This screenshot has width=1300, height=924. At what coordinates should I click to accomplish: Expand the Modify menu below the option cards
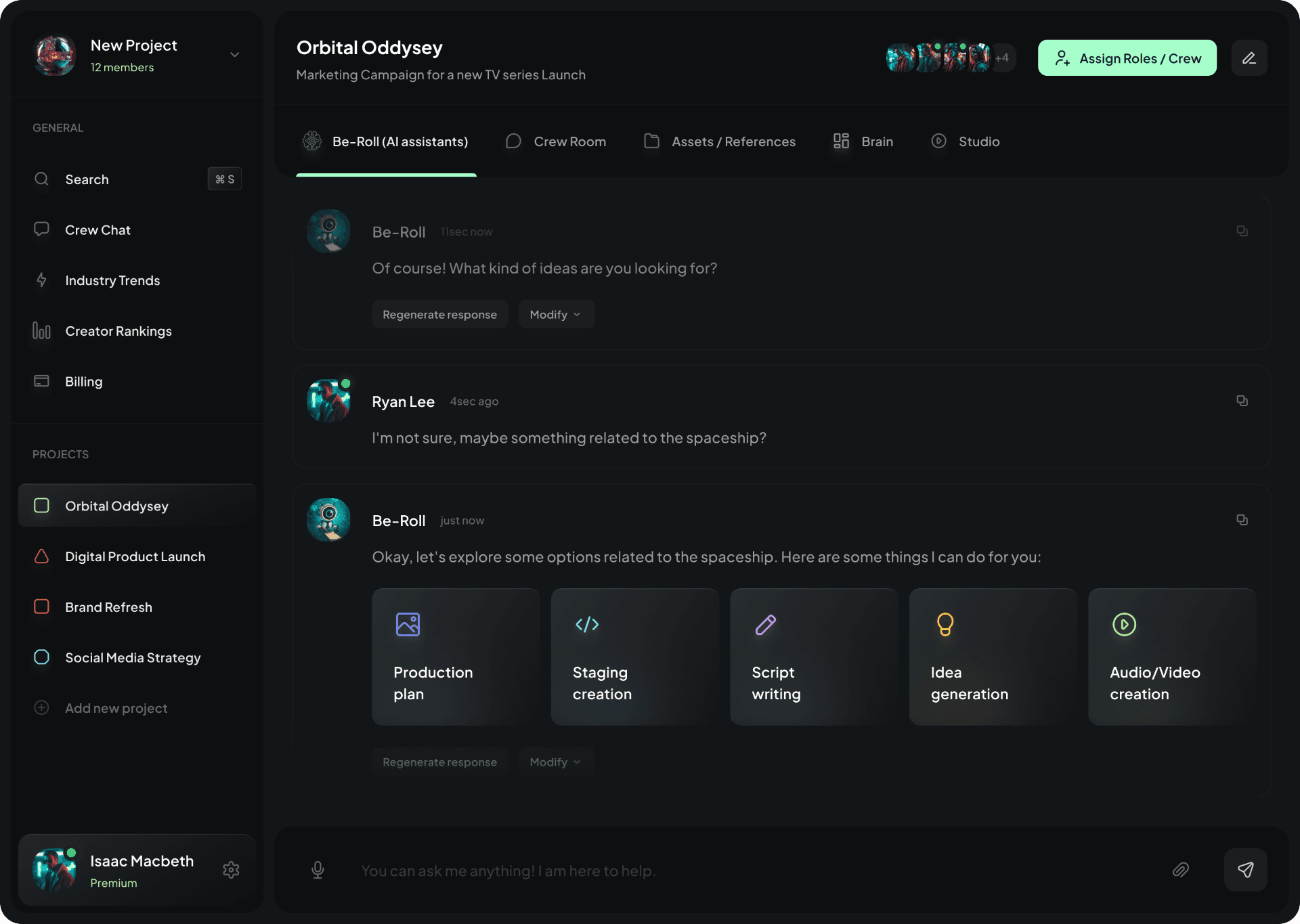555,761
